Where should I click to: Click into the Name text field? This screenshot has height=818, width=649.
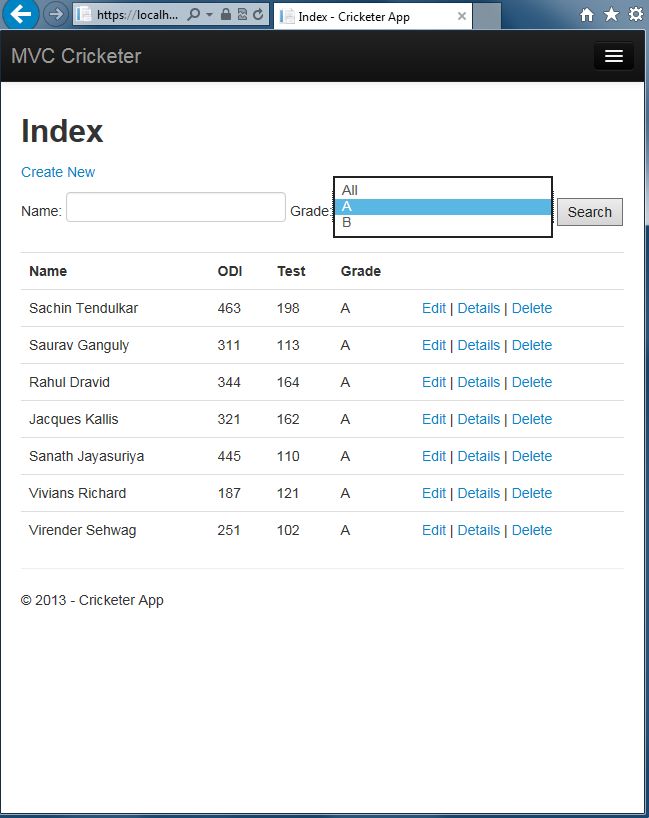[x=175, y=207]
